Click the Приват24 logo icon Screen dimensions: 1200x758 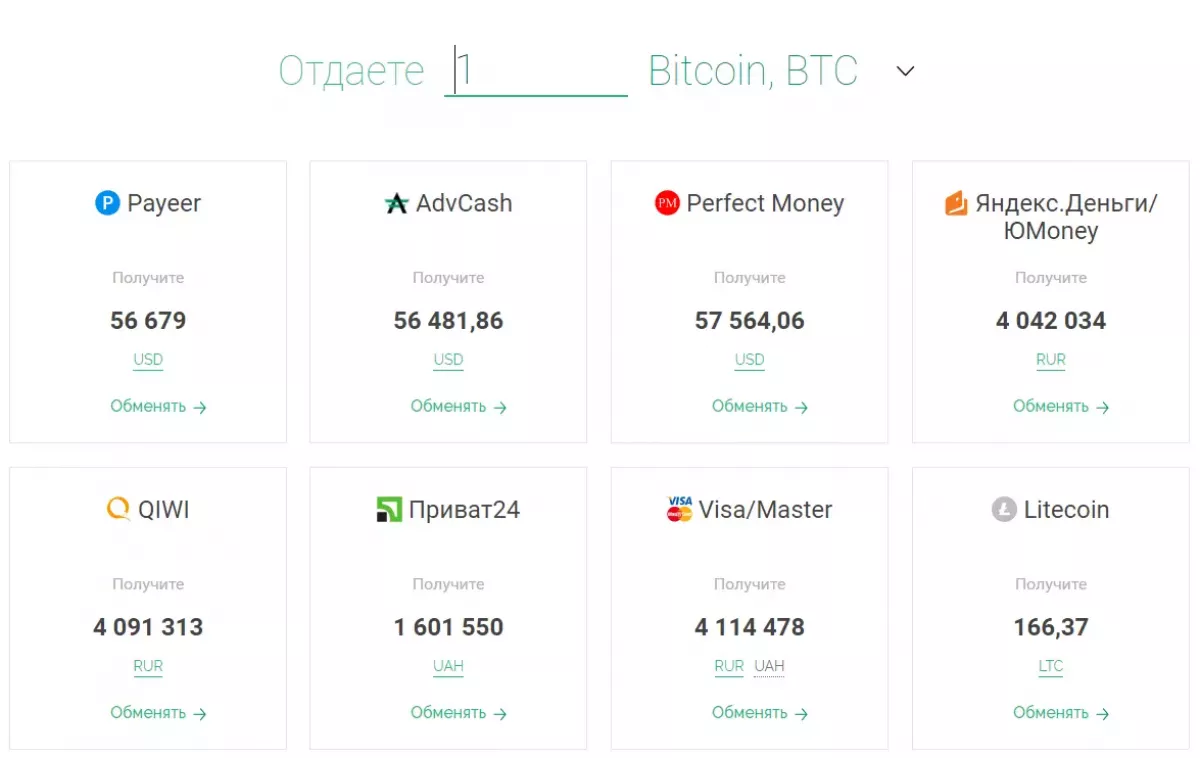tap(388, 510)
